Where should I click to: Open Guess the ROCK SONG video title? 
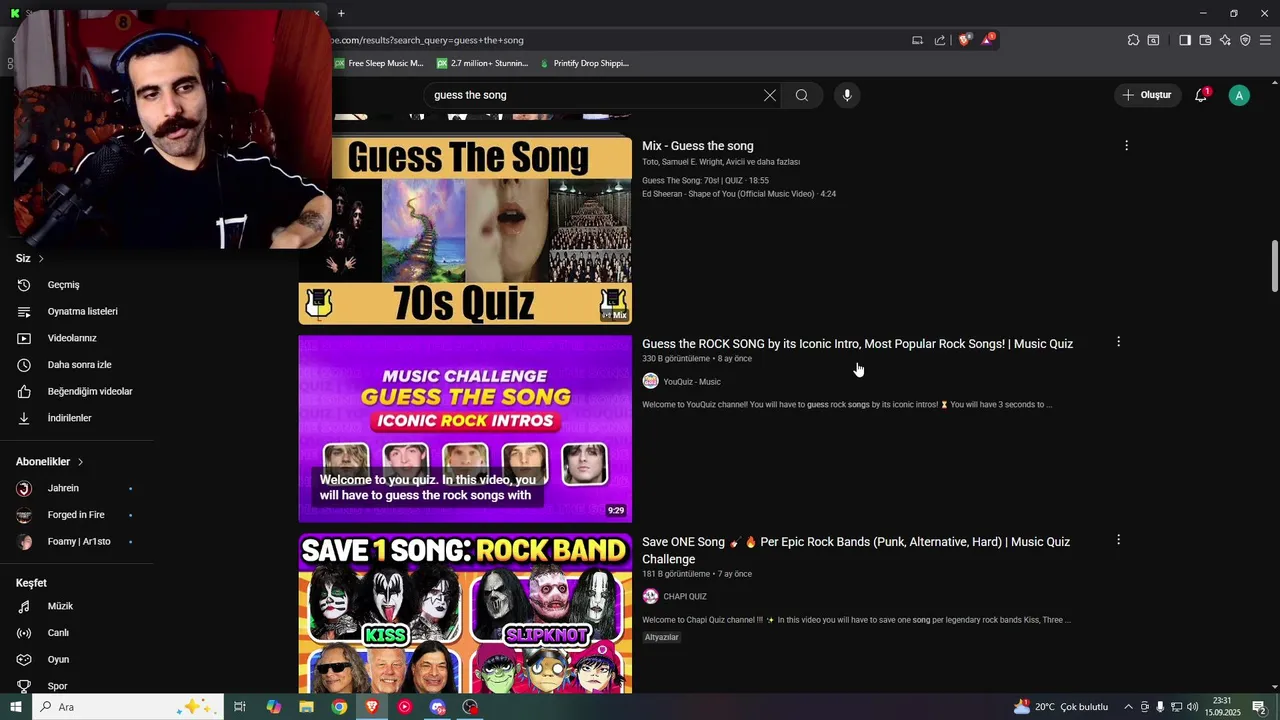pos(857,344)
